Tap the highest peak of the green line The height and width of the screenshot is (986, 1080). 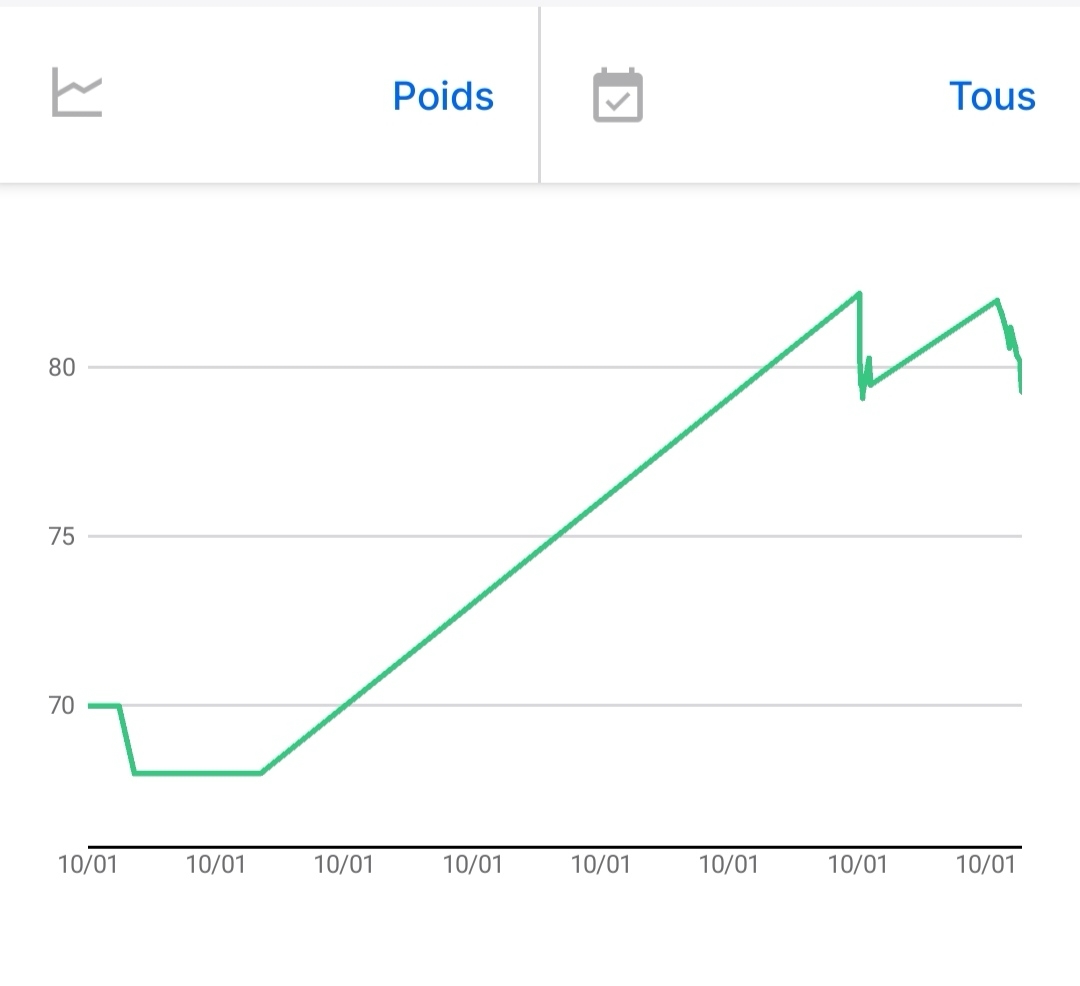[859, 293]
